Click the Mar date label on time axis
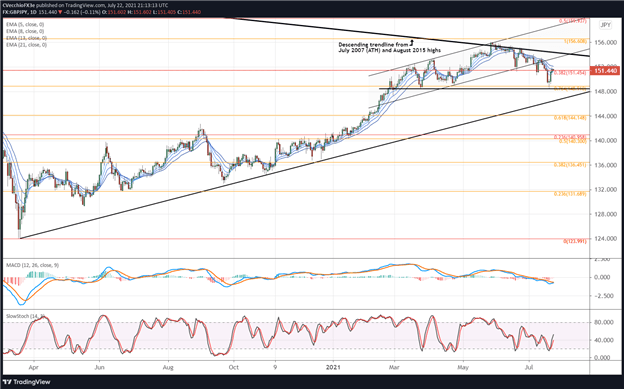 click(x=394, y=367)
